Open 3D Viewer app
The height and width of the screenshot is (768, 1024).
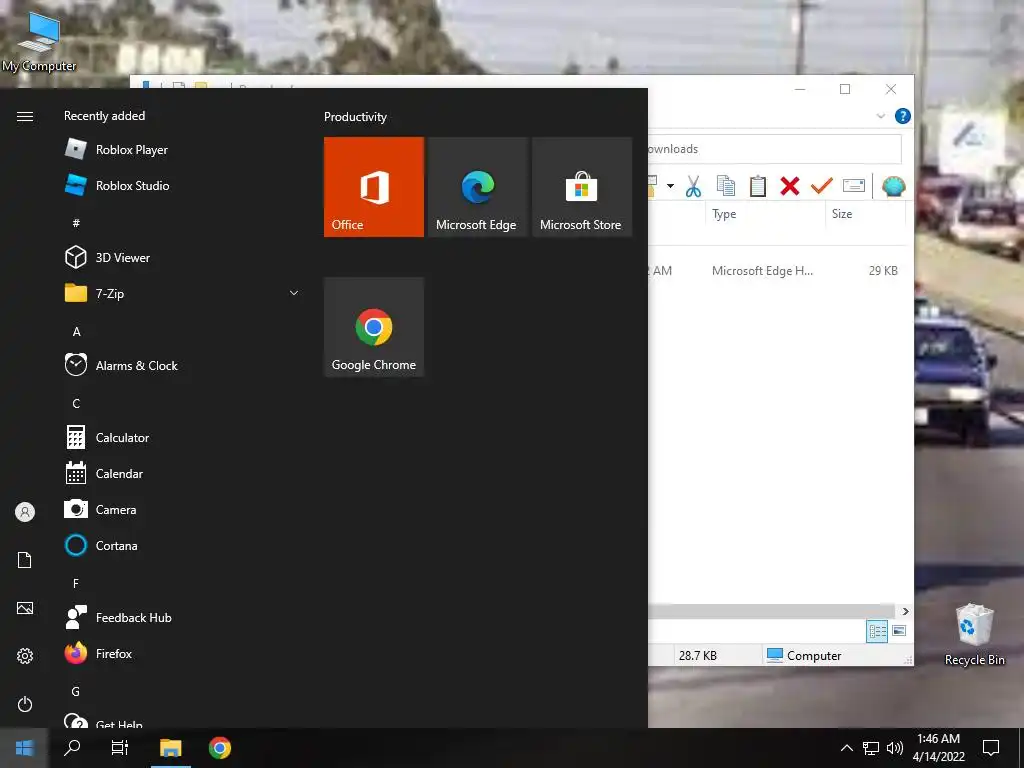click(x=183, y=257)
